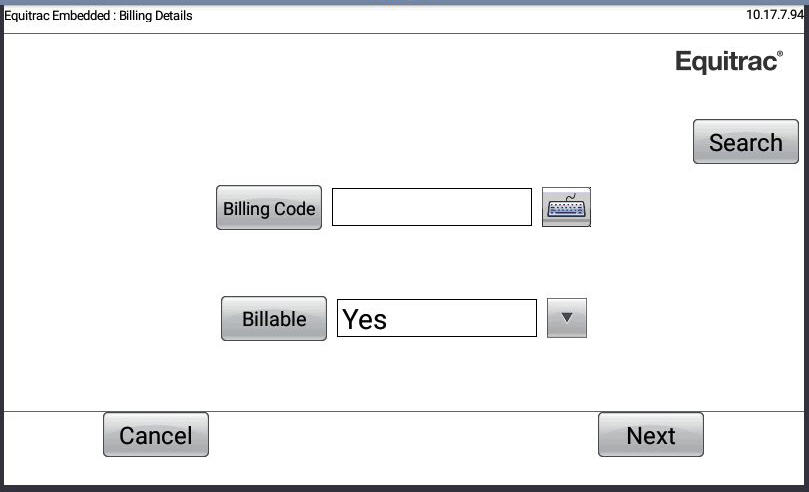
Task: Select the Yes value in Billable field
Action: 366,320
